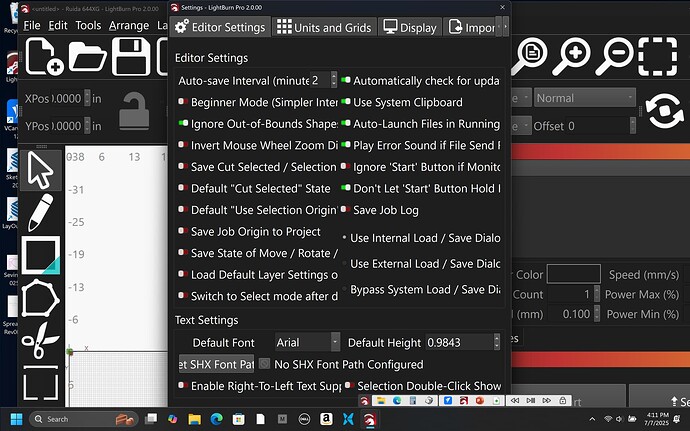Click the corner brackets tool icon at the bottom of the left toolbar
This screenshot has height=431, width=690.
click(x=40, y=382)
